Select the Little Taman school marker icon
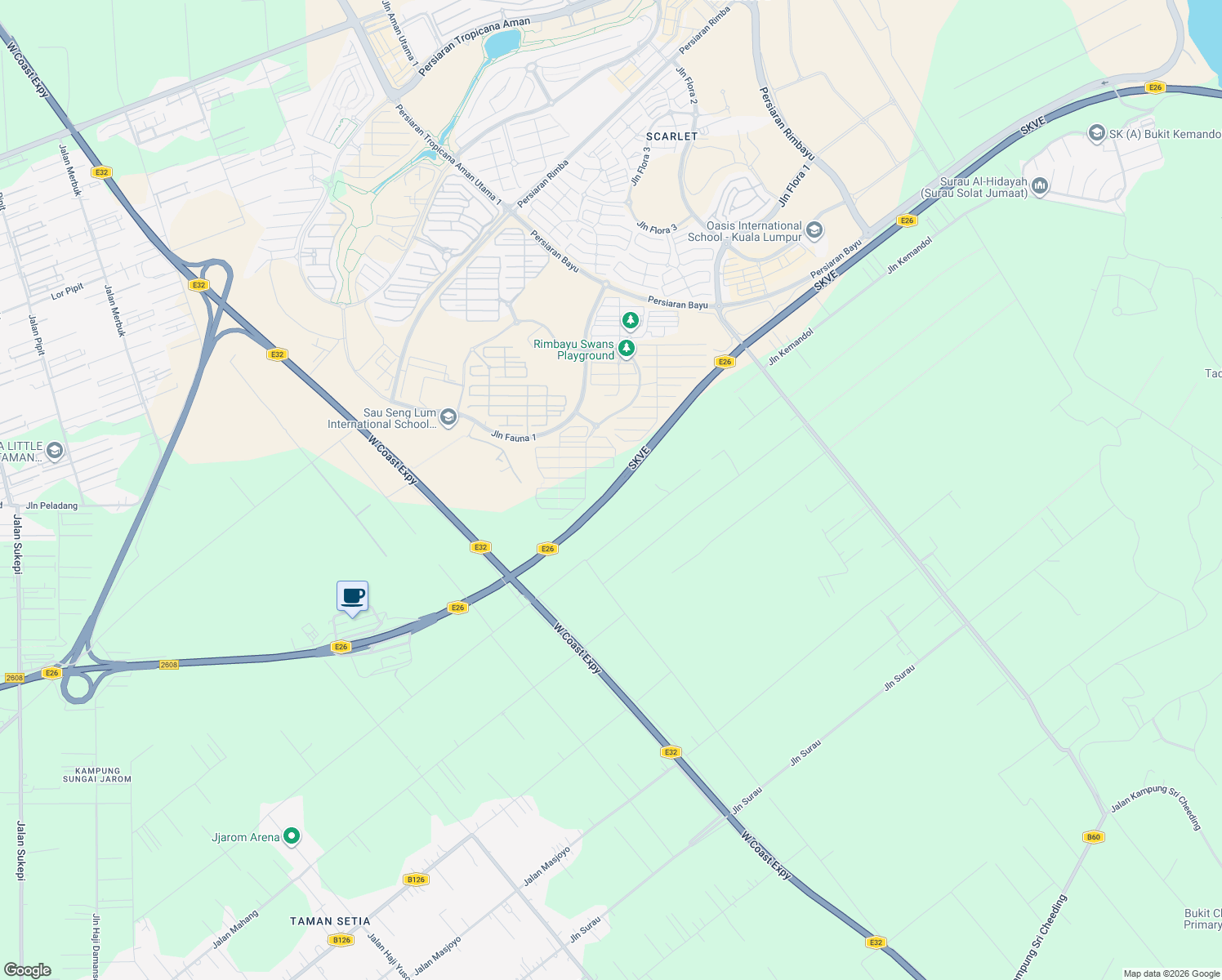 click(x=55, y=451)
